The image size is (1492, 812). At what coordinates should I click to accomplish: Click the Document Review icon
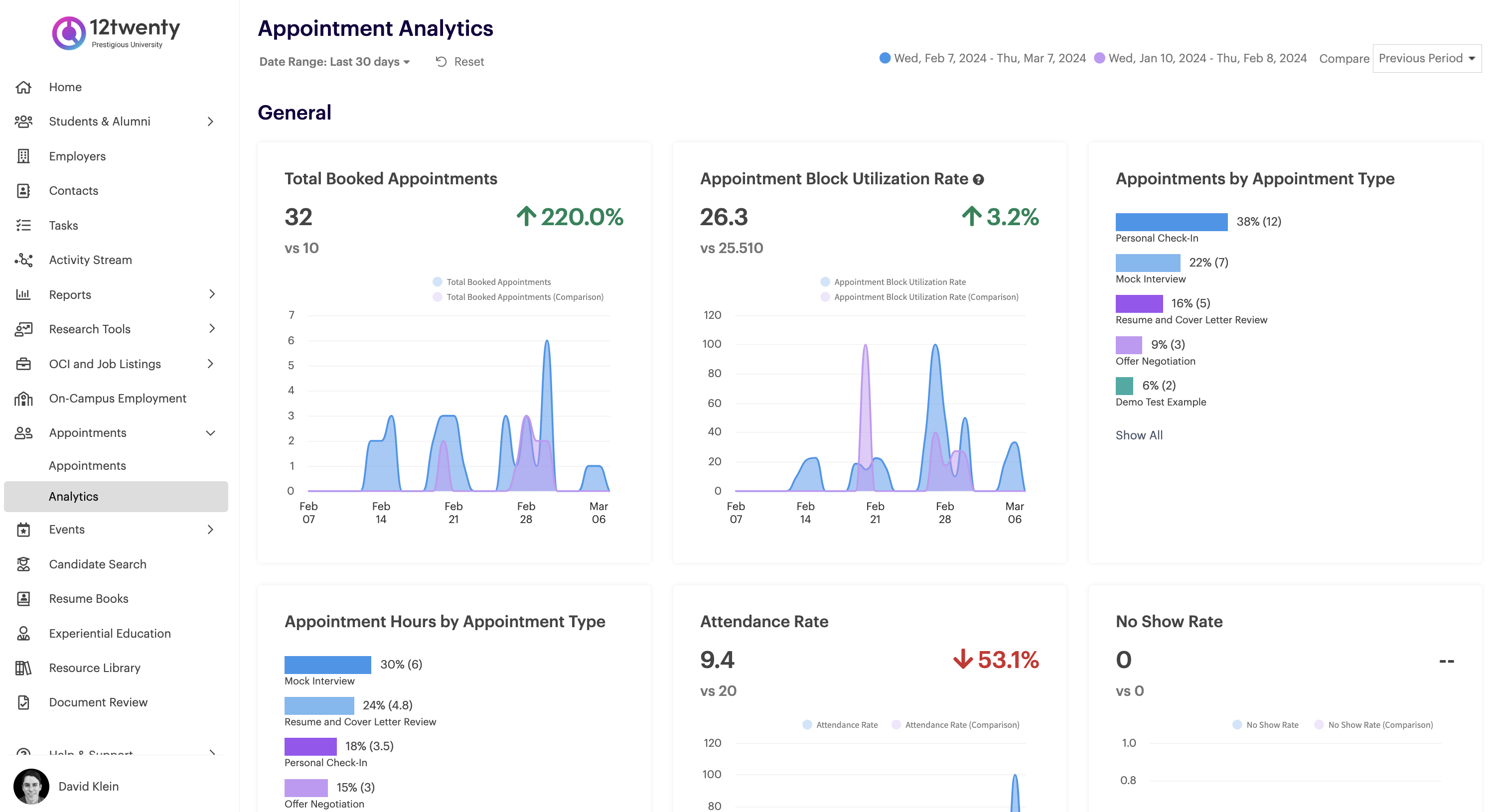point(23,702)
